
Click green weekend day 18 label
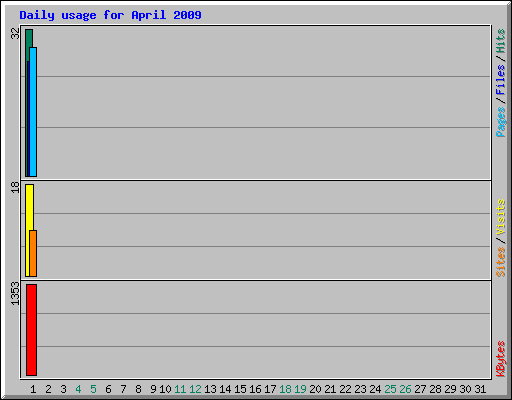click(285, 389)
